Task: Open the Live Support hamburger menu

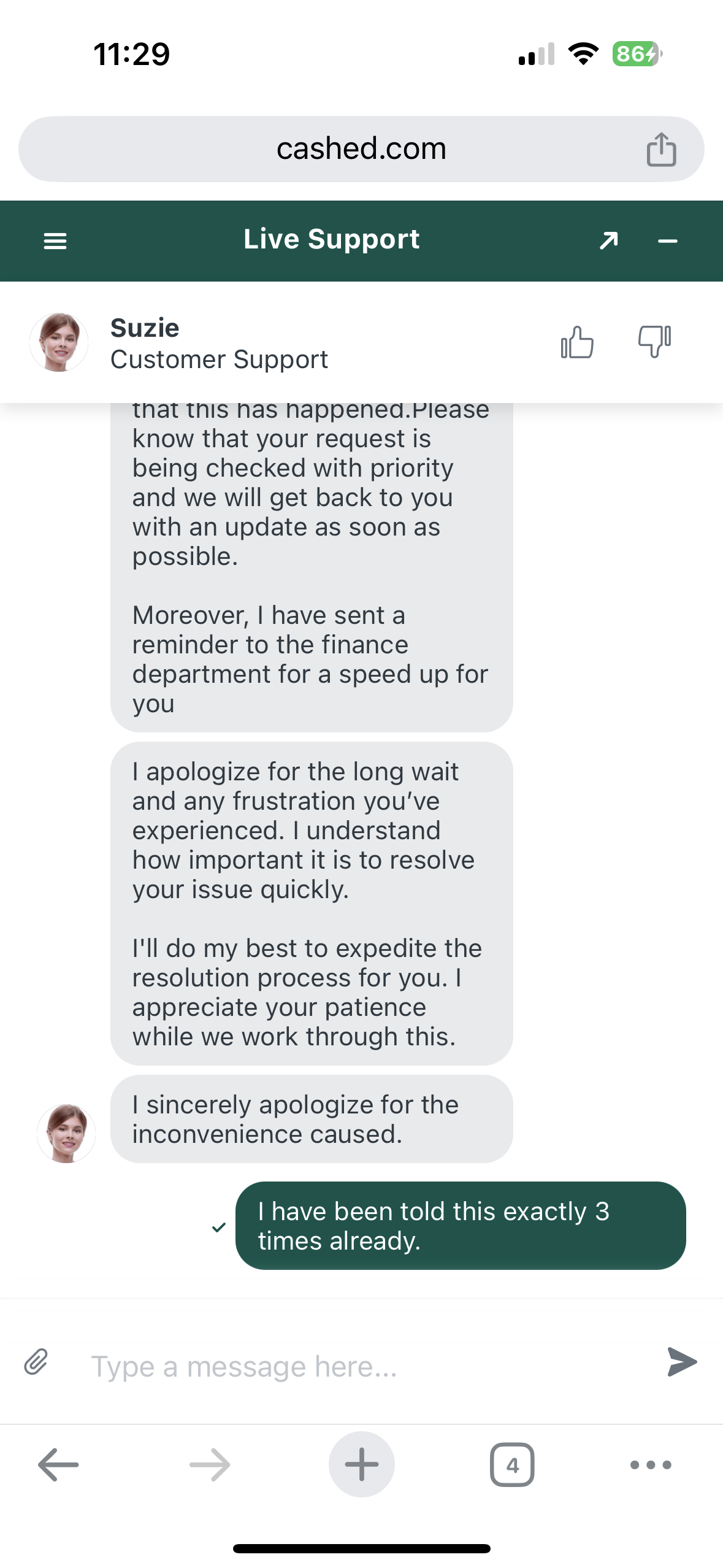Action: pyautogui.click(x=55, y=241)
